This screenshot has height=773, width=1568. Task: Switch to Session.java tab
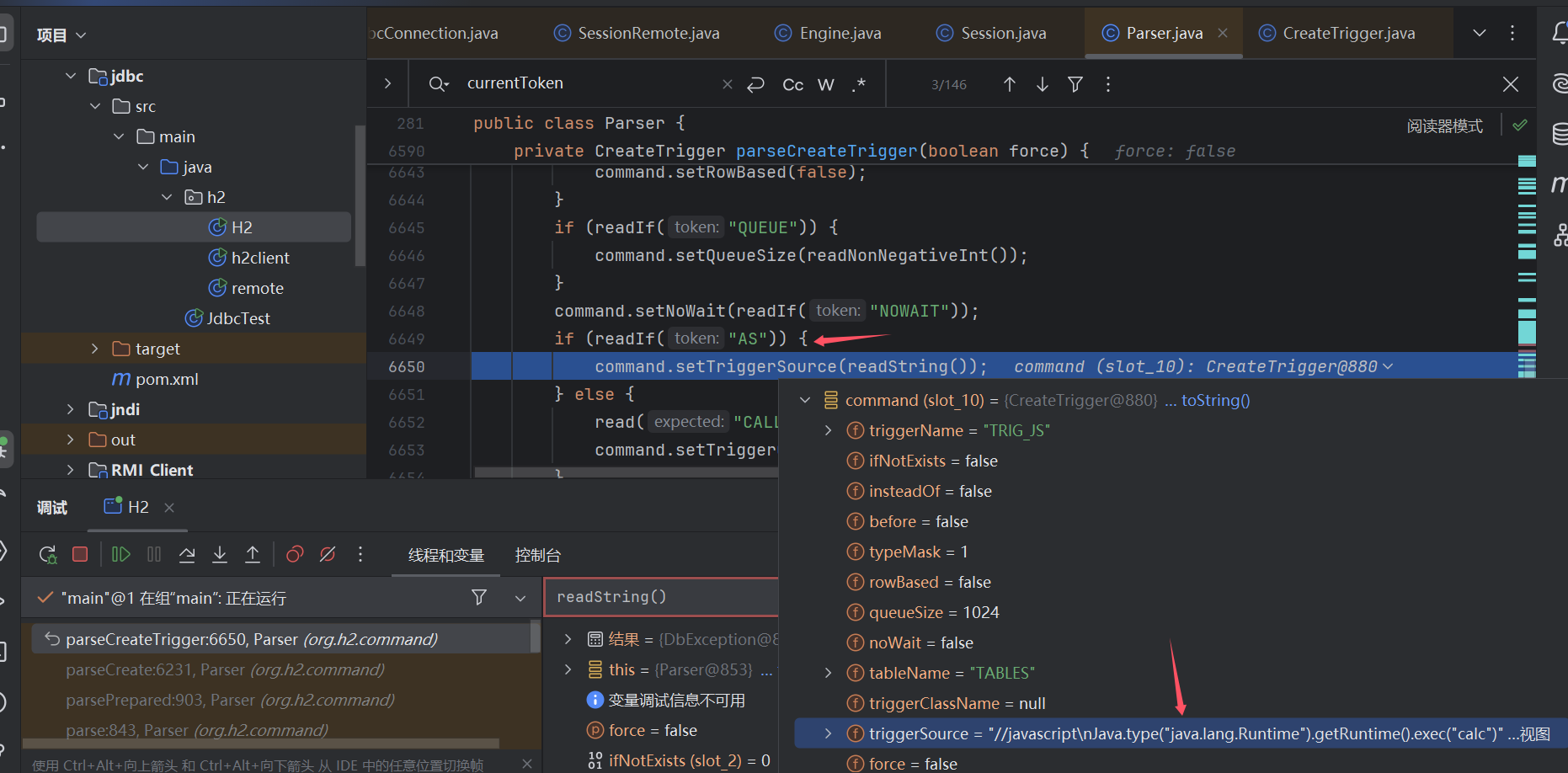991,33
